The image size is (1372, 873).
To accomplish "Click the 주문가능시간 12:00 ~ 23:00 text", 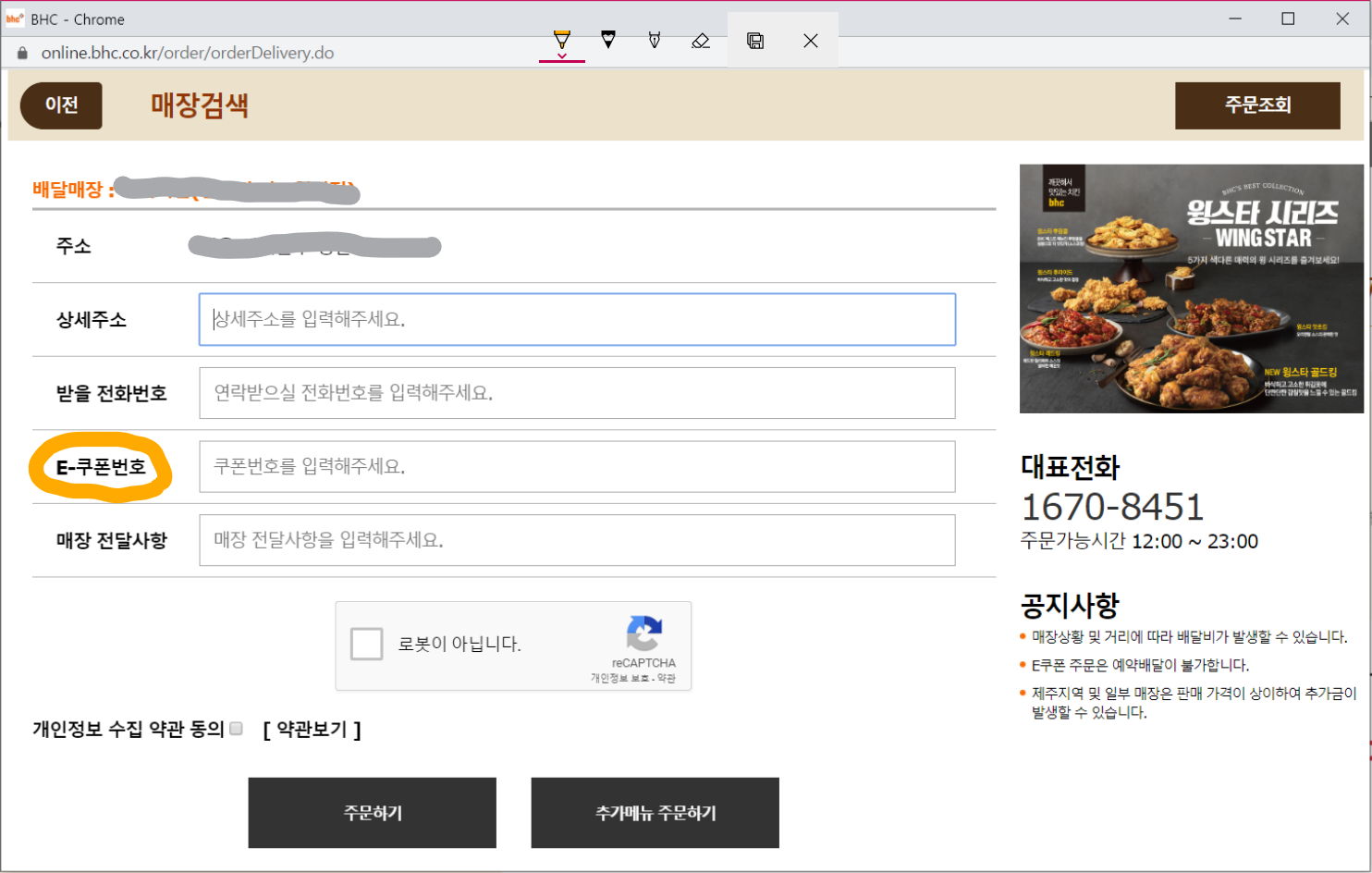I will (x=1139, y=542).
